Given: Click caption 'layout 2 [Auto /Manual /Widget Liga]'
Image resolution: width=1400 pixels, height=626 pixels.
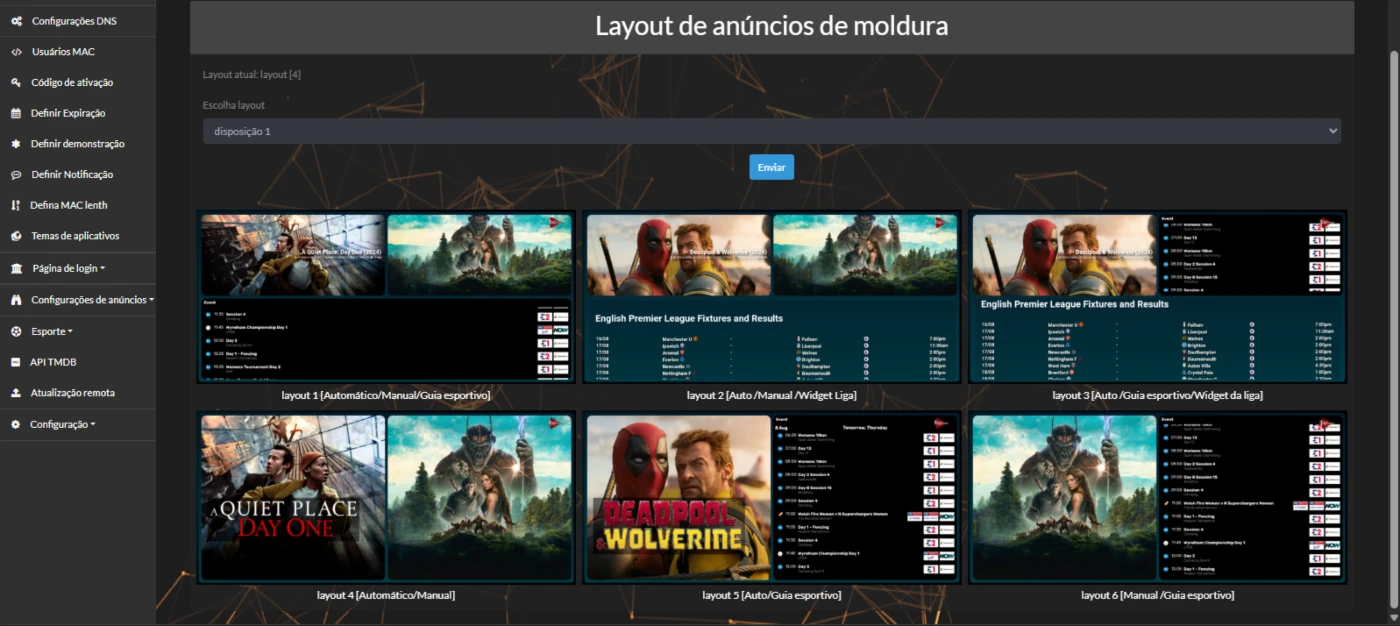Looking at the screenshot, I should (x=771, y=395).
